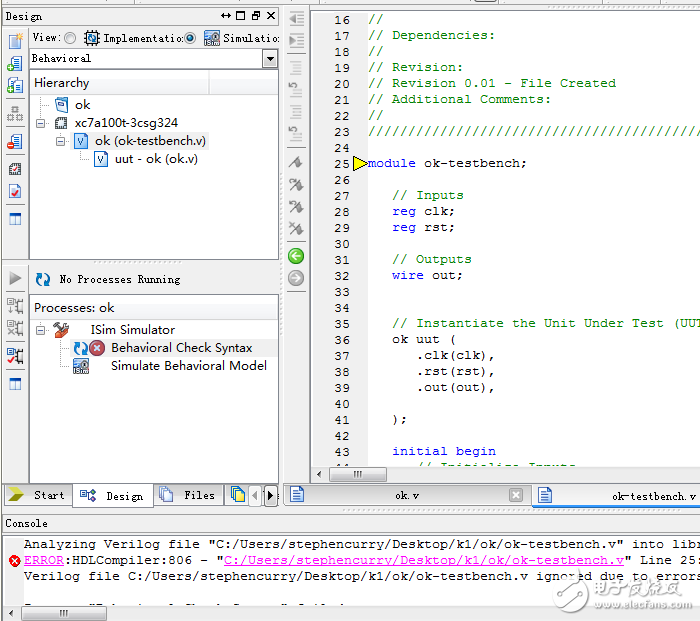Click the Console horizontal scrollbar thumb

[64, 613]
